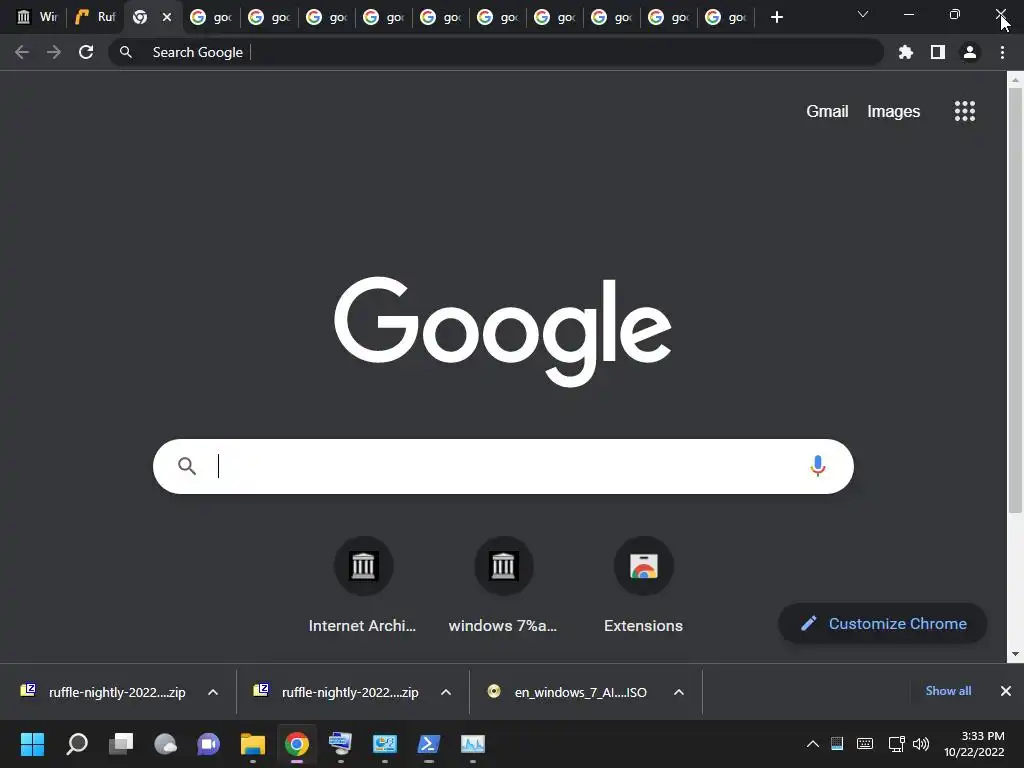Image resolution: width=1024 pixels, height=768 pixels.
Task: Open volume control in system tray
Action: (x=921, y=744)
